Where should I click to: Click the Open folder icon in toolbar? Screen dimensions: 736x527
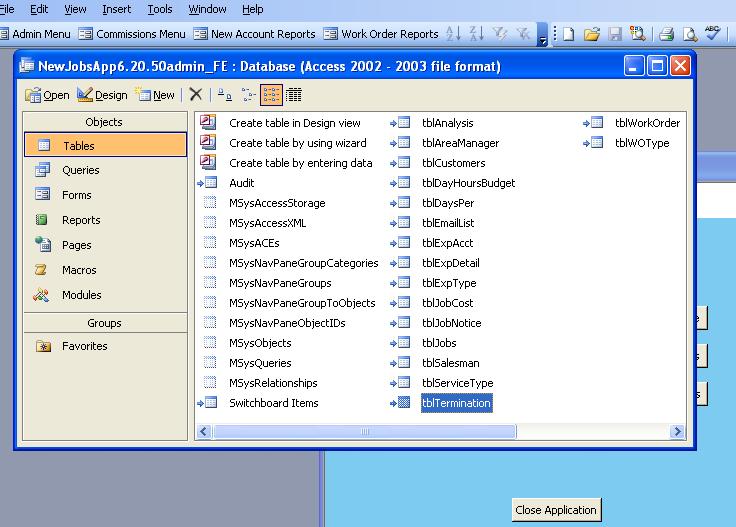coord(591,34)
